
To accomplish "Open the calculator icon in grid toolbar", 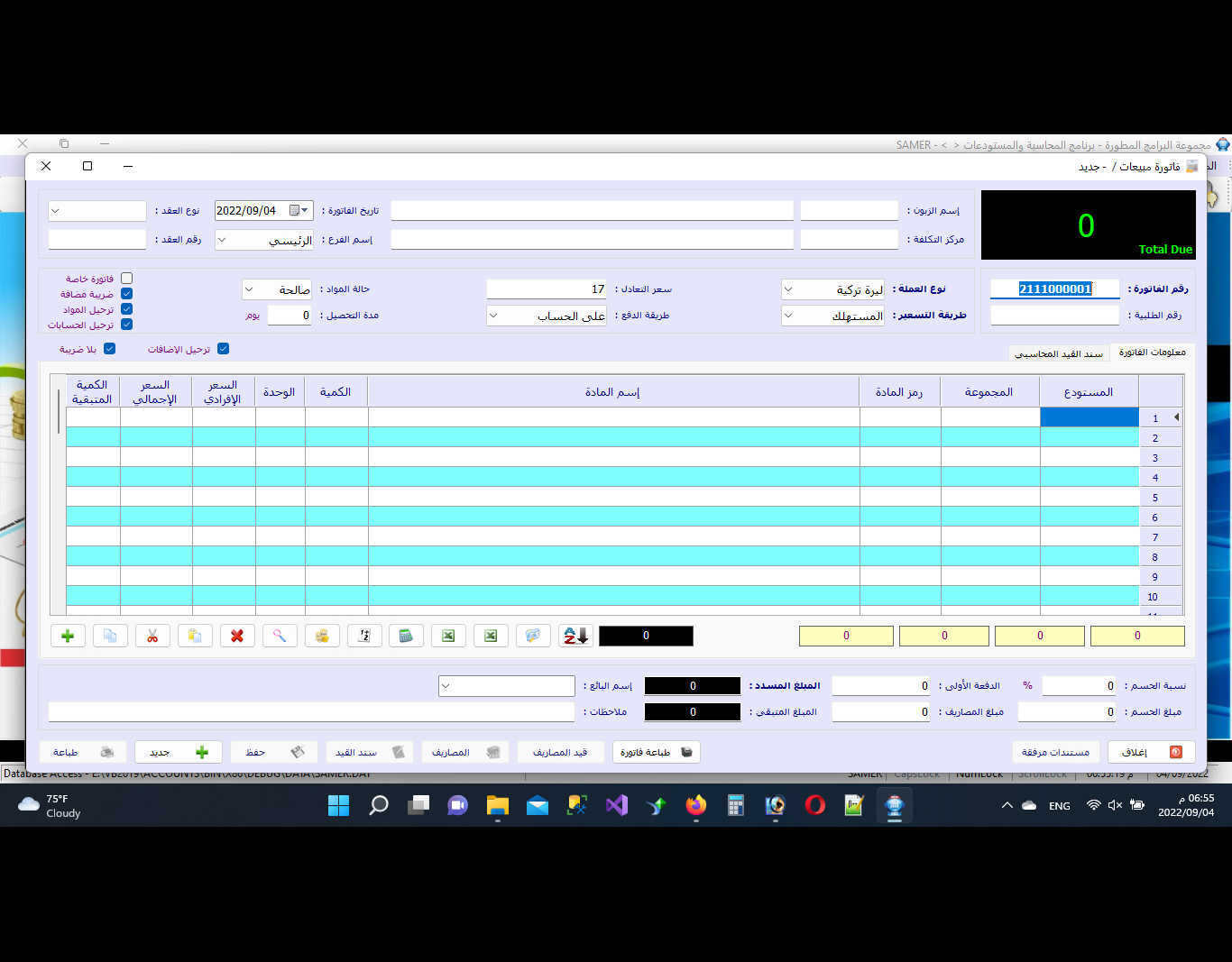I will (406, 636).
